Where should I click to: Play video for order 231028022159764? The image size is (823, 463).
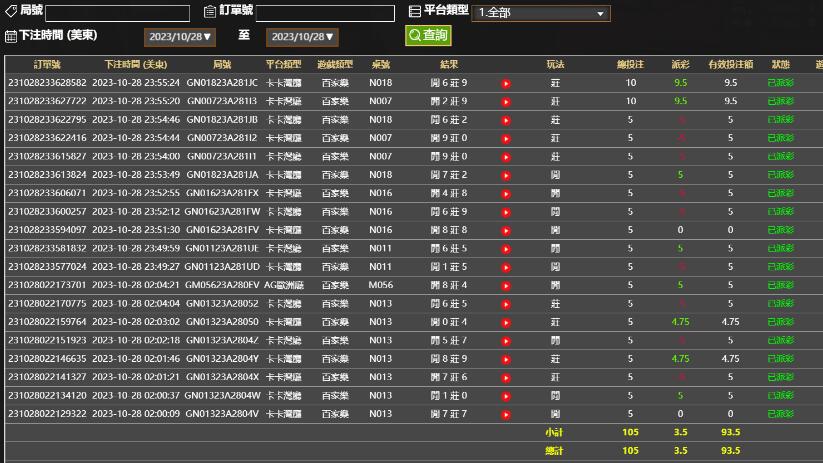coord(505,322)
